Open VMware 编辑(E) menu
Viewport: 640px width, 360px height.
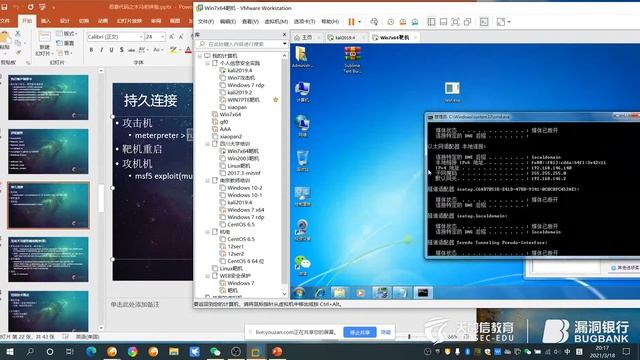tap(227, 22)
